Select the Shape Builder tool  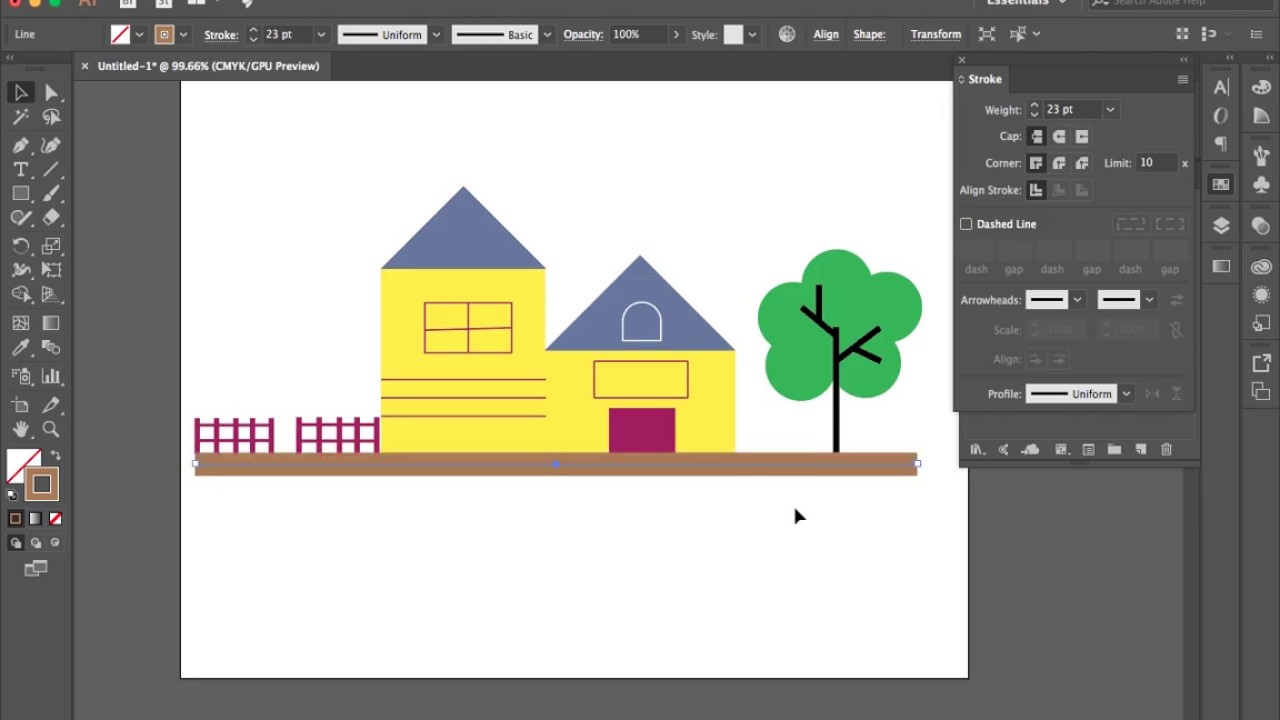(x=21, y=294)
